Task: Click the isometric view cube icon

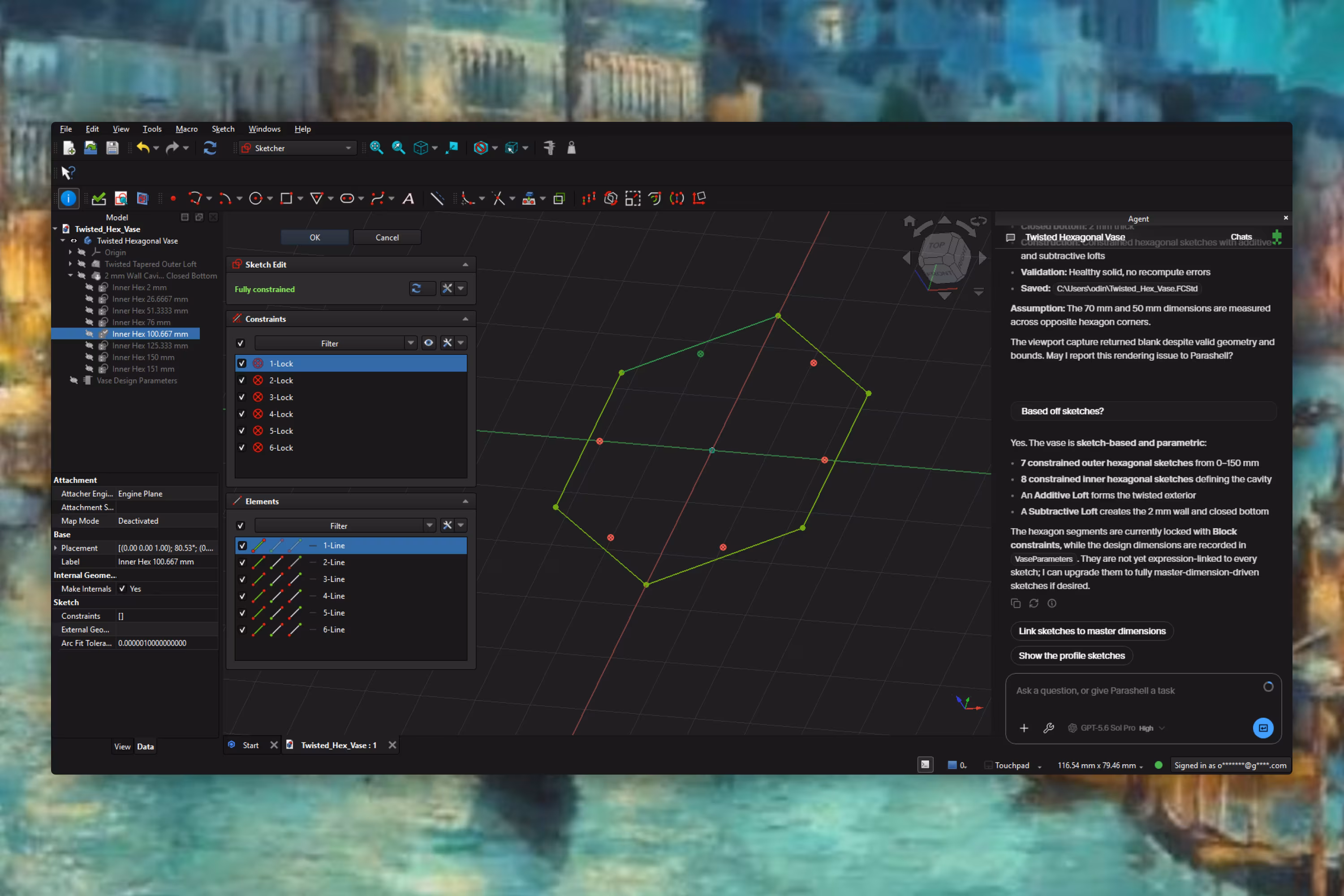Action: coord(421,148)
